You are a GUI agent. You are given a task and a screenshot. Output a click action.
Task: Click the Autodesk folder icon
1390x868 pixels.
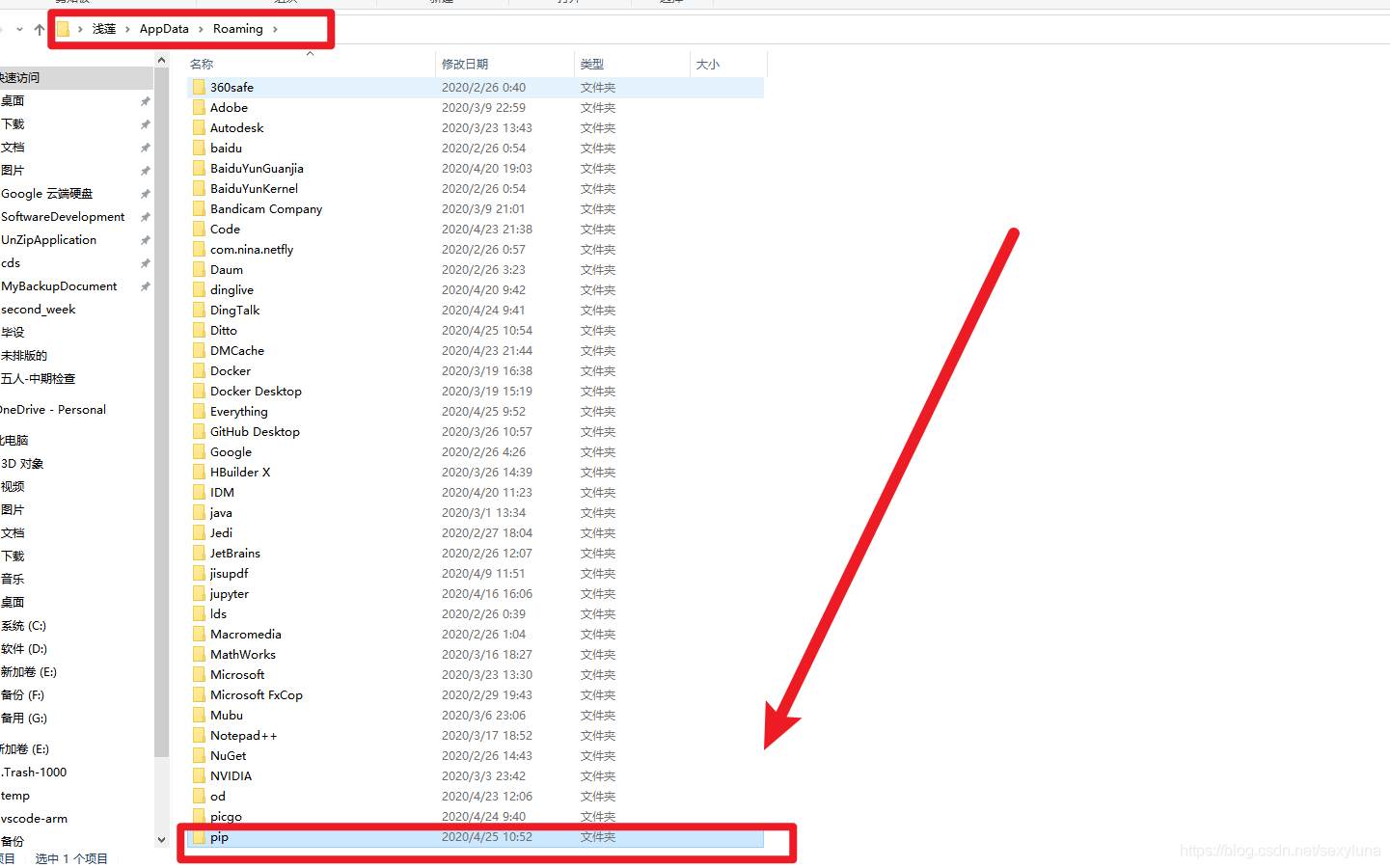pyautogui.click(x=199, y=128)
